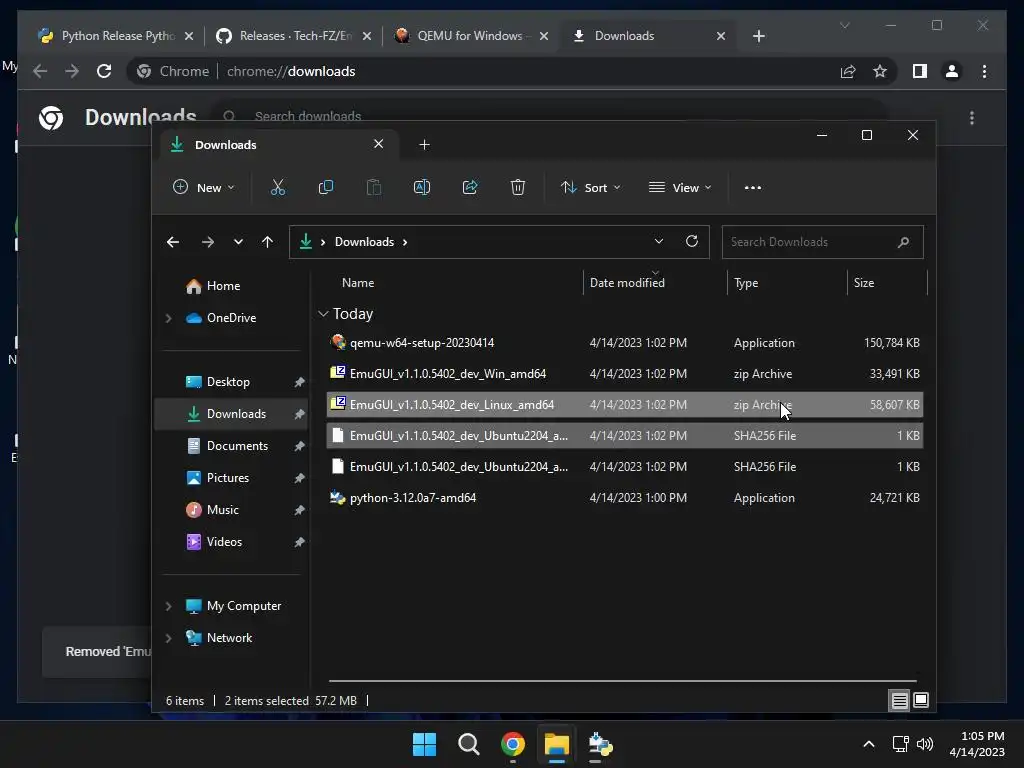Add a new Explorer tab with plus button
The image size is (1024, 768).
424,144
